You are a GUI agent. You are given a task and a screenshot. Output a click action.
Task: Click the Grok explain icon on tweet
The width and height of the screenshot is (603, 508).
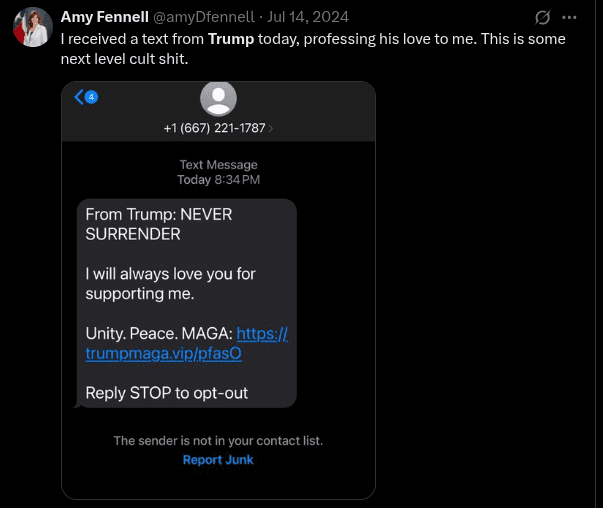(x=543, y=18)
